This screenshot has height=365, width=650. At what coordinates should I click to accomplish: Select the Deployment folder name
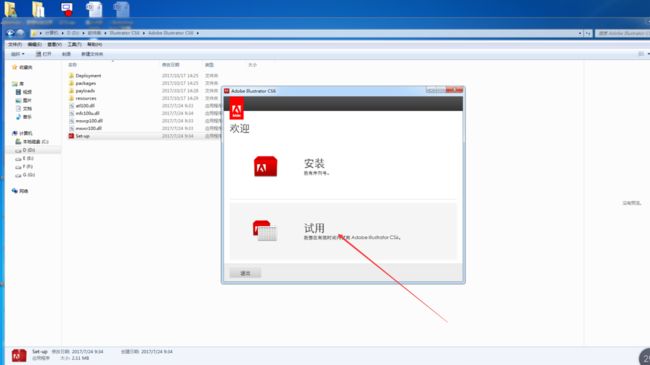pyautogui.click(x=88, y=75)
